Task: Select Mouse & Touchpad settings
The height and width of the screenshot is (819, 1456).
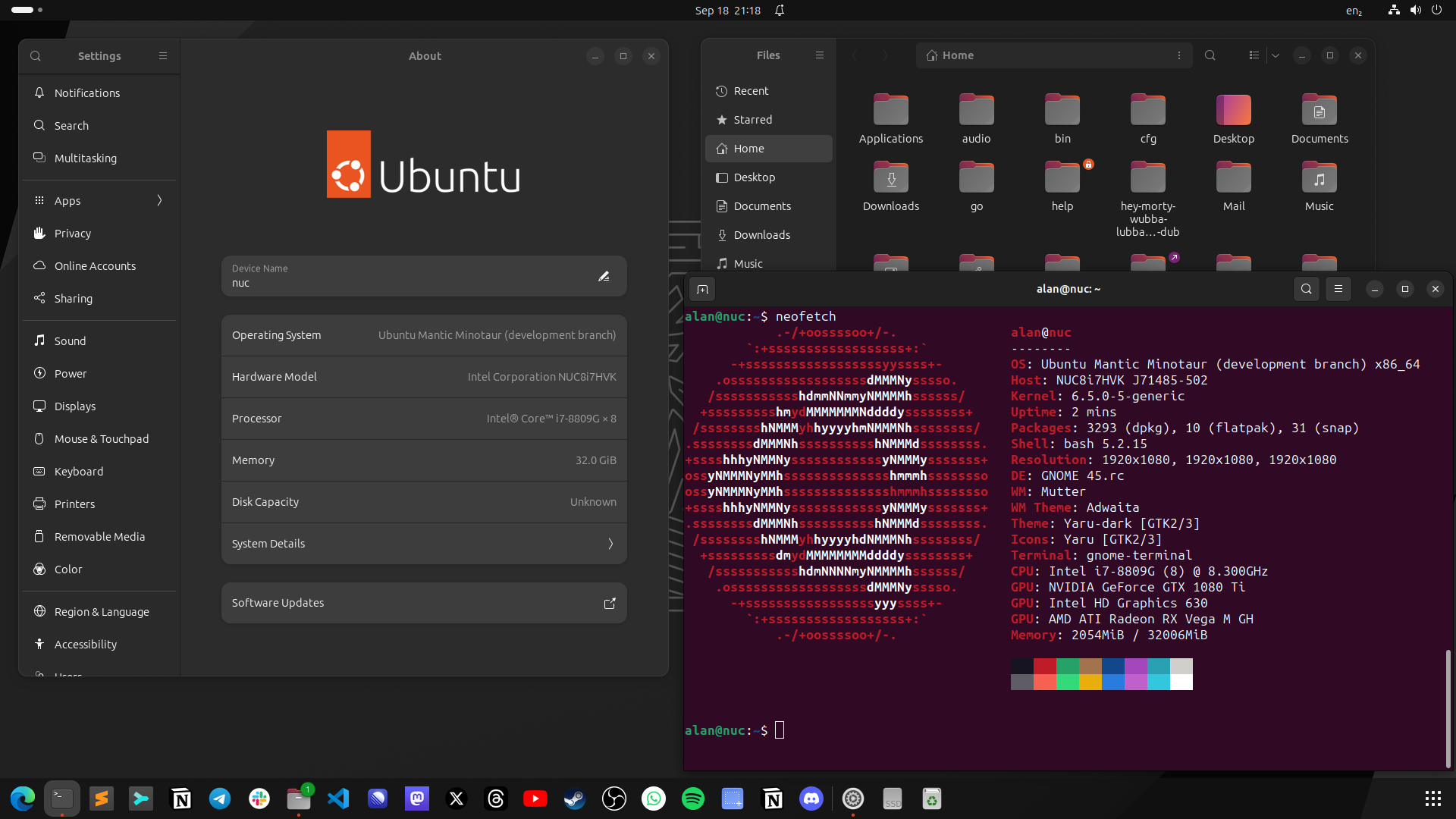Action: click(99, 439)
